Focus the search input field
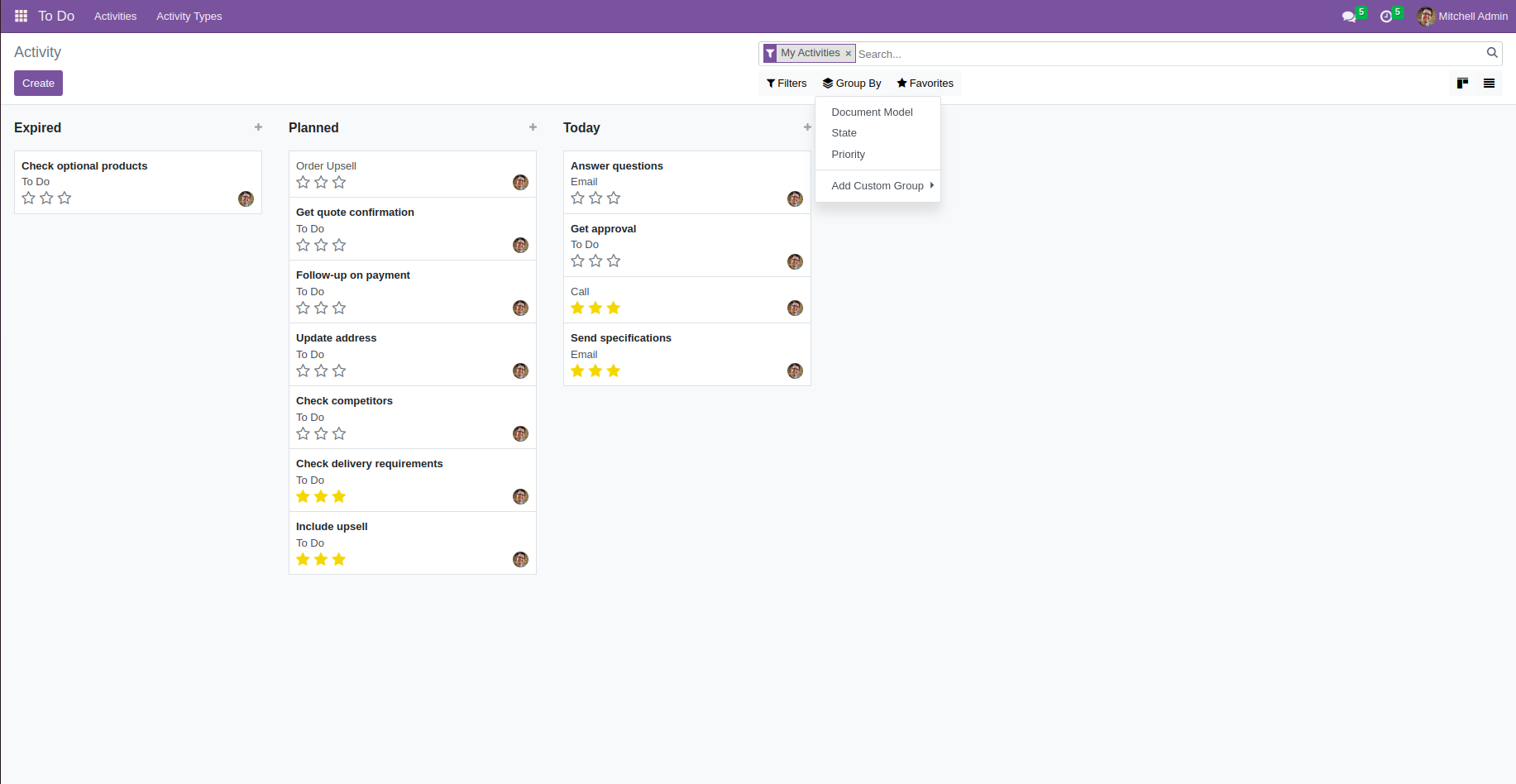The width and height of the screenshot is (1516, 784). (x=1169, y=54)
